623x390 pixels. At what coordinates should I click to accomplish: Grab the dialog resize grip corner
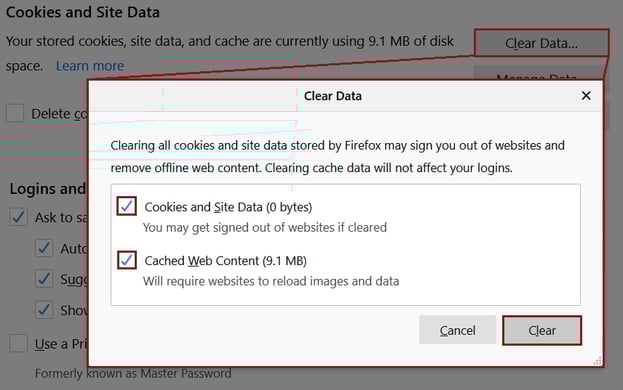click(x=597, y=361)
